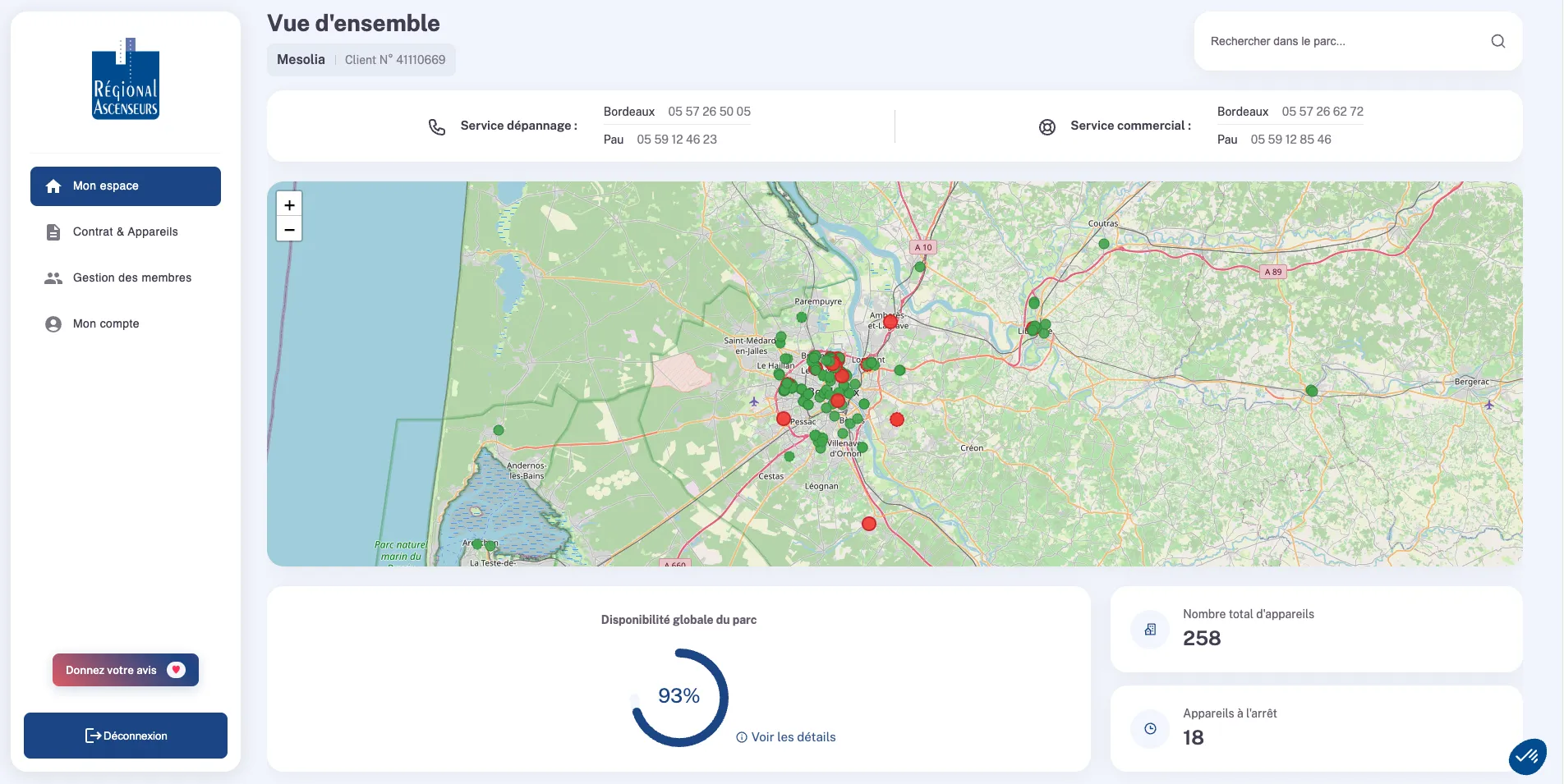
Task: Open the blue checkmark floating button bottom right
Action: click(1528, 756)
